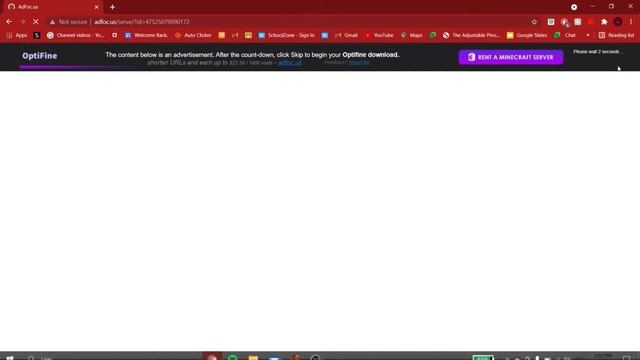Open the Welcome Back bookmark
The image size is (640, 360).
pos(146,36)
